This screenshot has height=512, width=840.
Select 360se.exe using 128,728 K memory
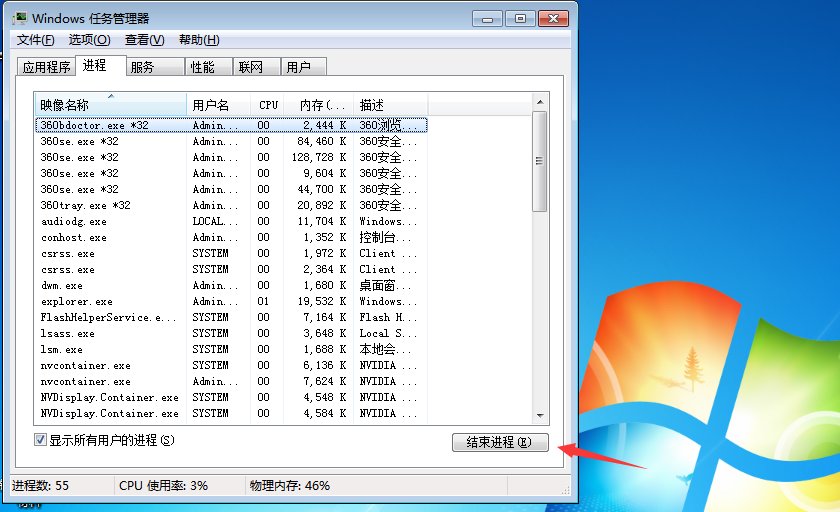point(231,157)
